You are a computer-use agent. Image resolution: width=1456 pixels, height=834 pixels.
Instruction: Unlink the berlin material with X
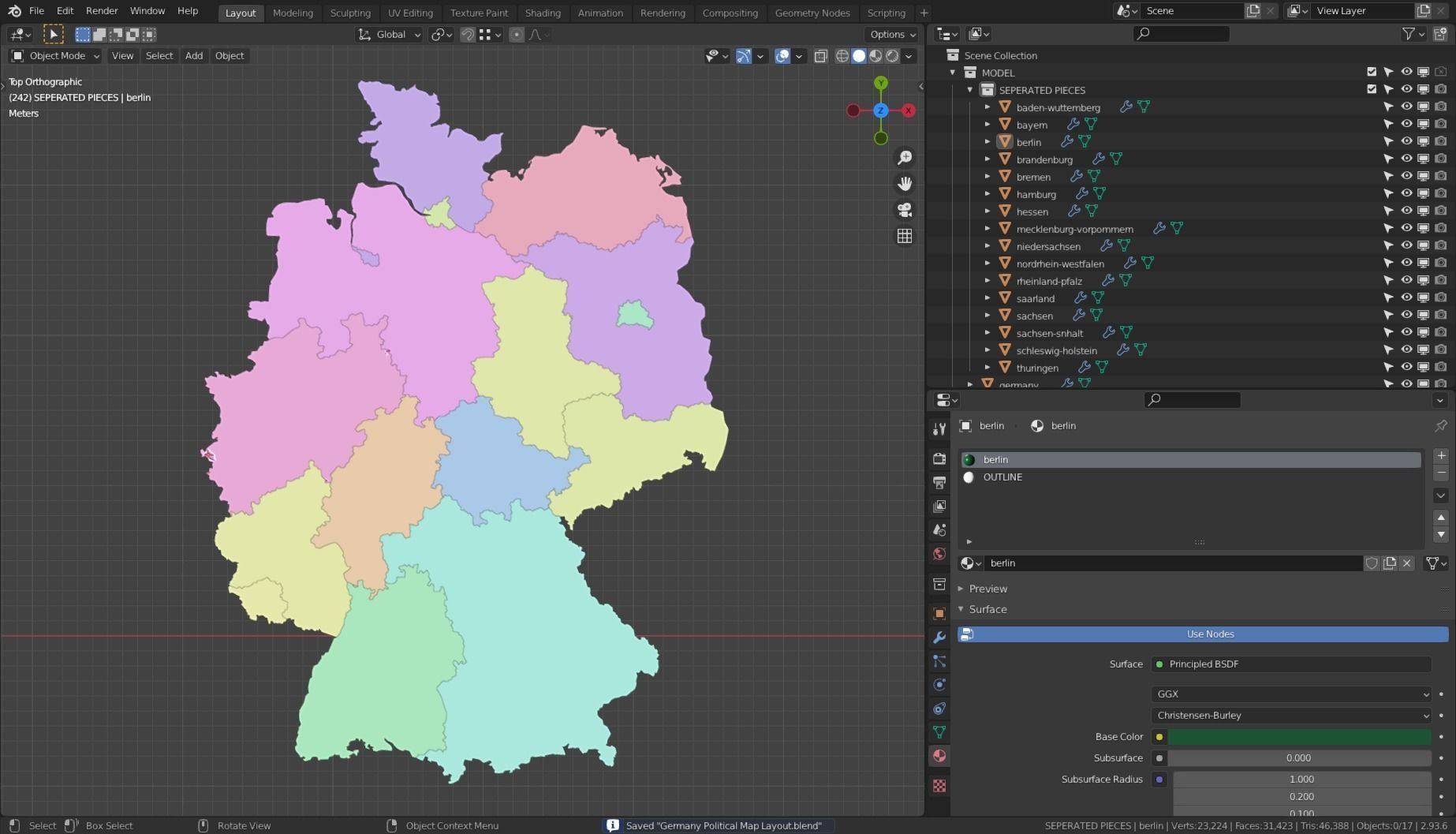tap(1406, 563)
